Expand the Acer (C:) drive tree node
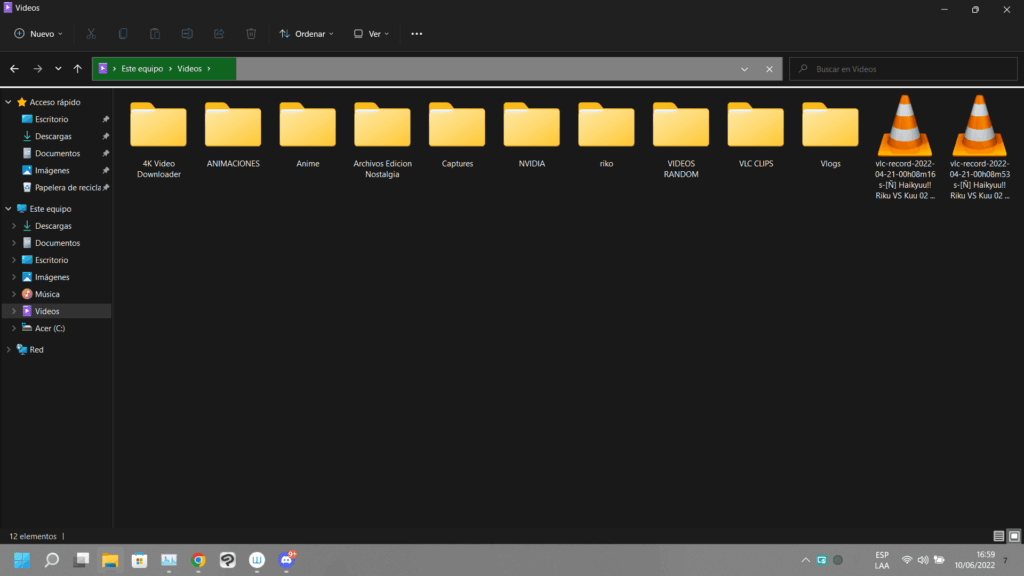This screenshot has height=576, width=1024. click(13, 328)
